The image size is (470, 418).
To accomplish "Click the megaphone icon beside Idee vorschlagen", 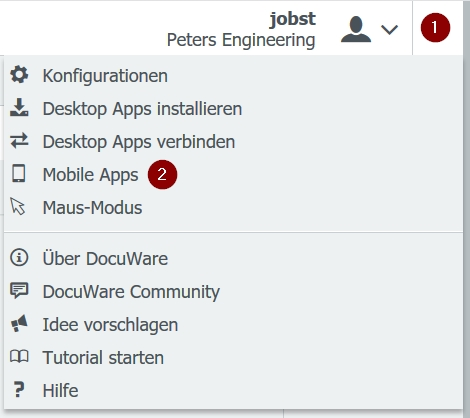I will 19,324.
